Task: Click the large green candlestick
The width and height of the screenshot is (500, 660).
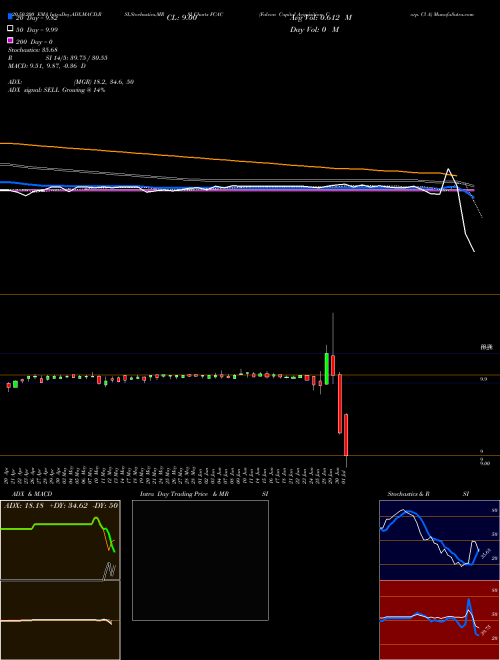Action: tap(327, 368)
